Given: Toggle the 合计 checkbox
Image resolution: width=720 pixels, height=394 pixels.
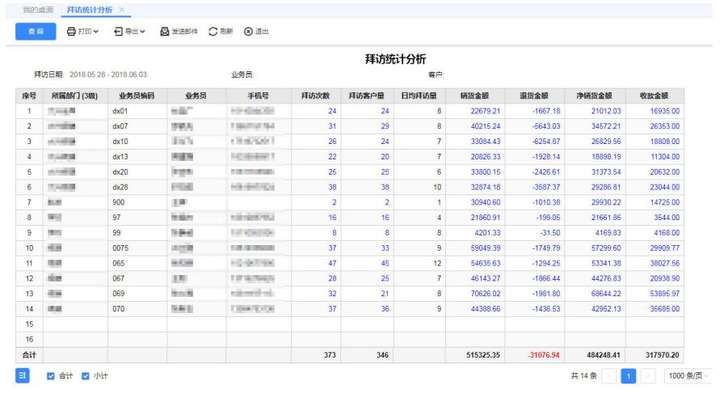Looking at the screenshot, I should click(51, 376).
